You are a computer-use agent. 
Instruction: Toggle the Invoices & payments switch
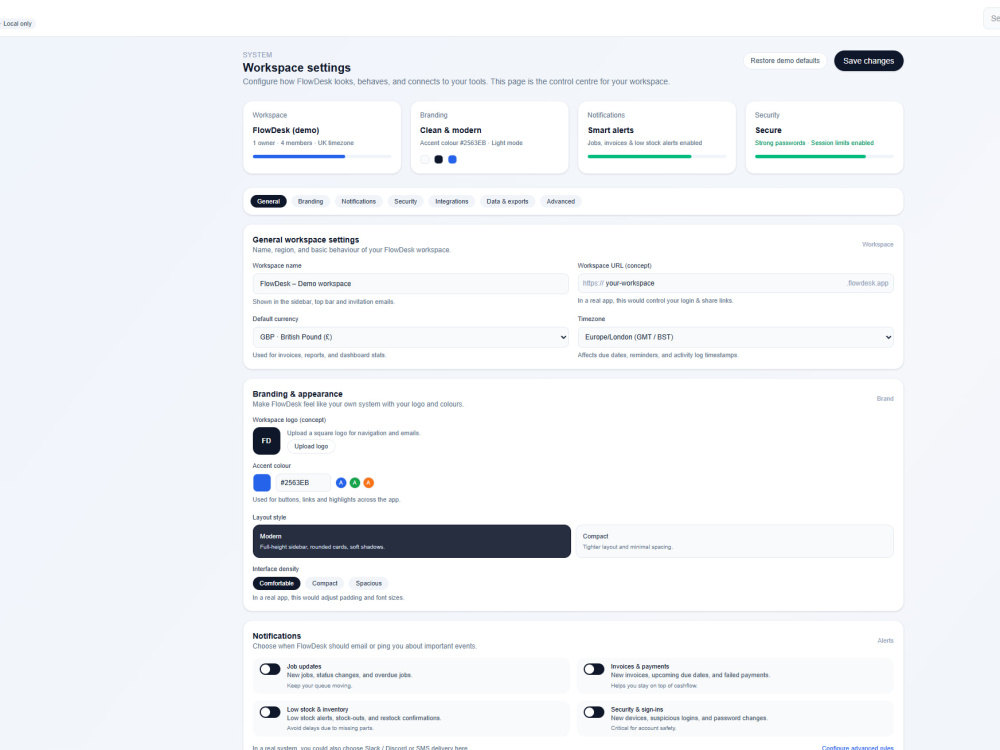click(x=594, y=669)
